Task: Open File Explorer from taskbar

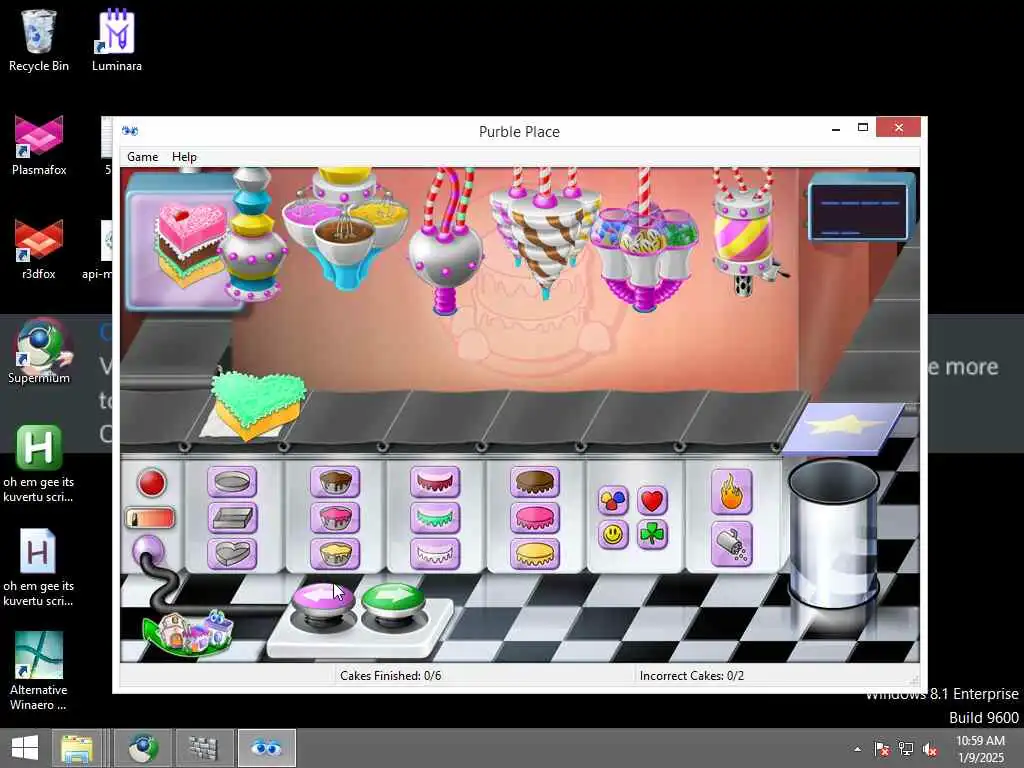Action: pos(77,748)
